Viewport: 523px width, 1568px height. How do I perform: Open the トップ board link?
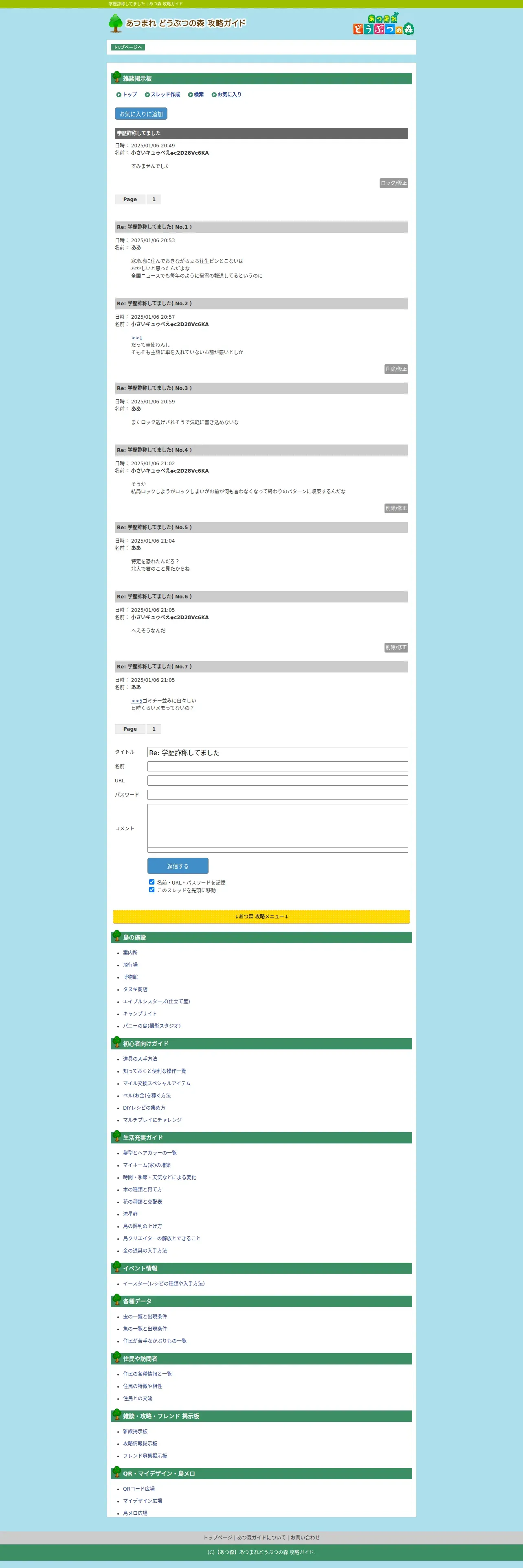[130, 95]
